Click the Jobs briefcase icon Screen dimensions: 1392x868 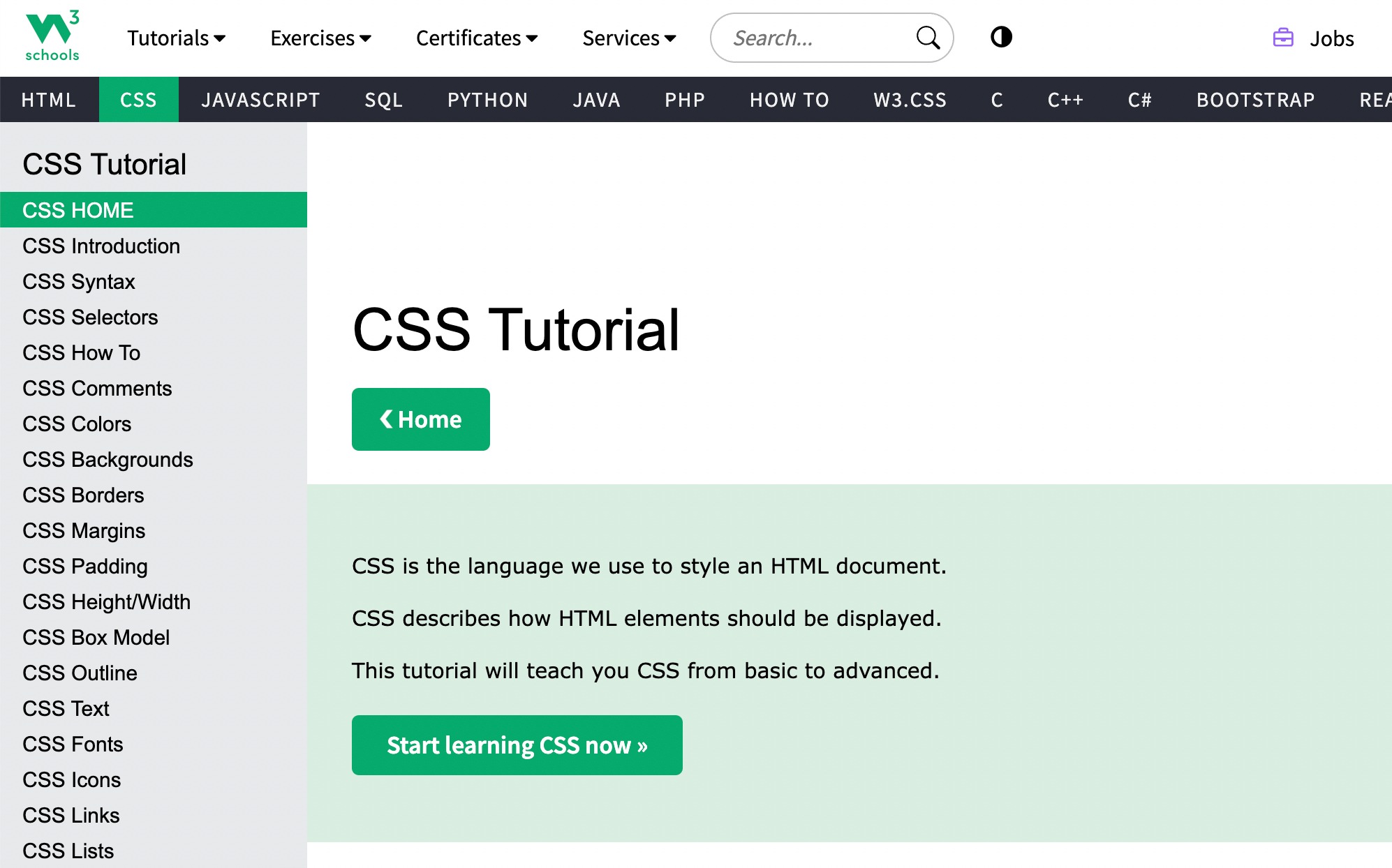click(1283, 38)
